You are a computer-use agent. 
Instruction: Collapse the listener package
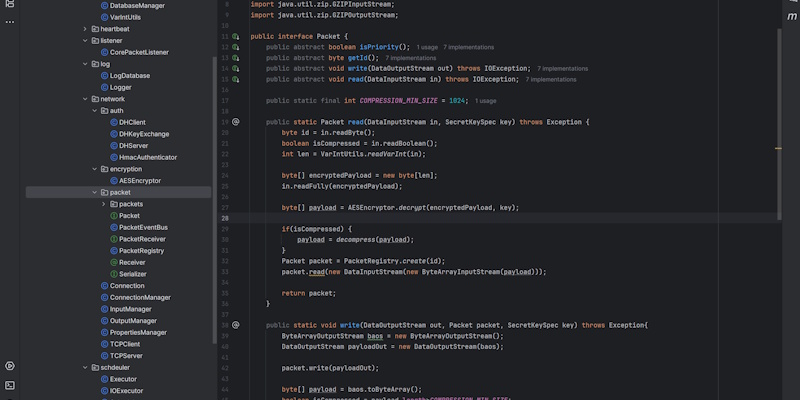pyautogui.click(x=85, y=40)
